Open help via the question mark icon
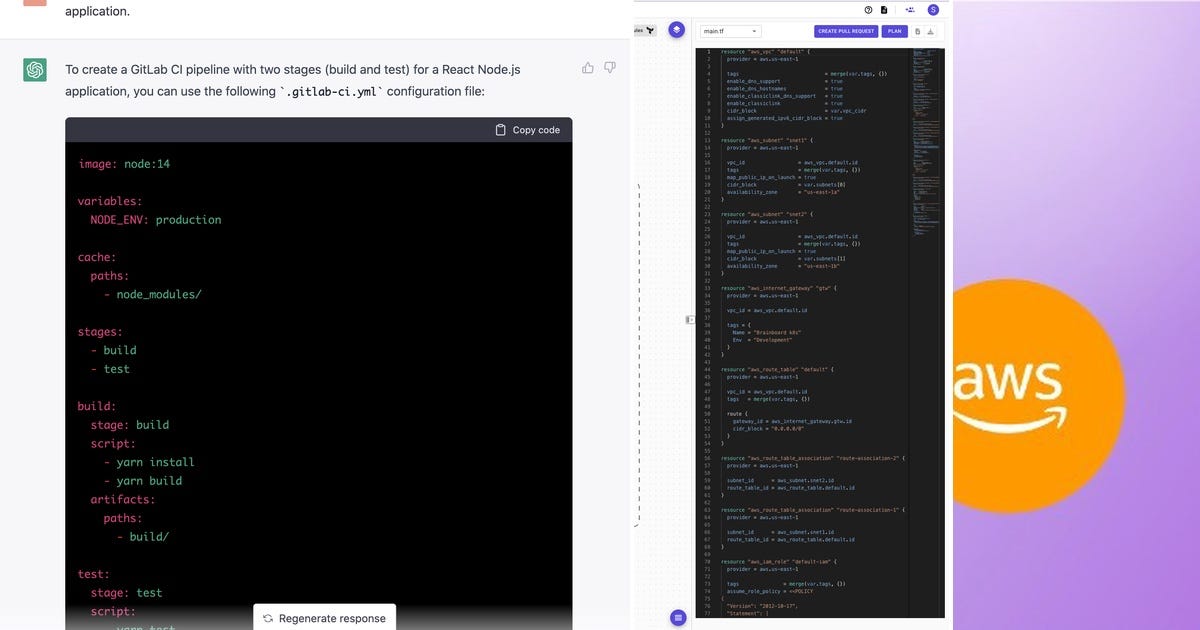The image size is (1200, 630). pyautogui.click(x=867, y=9)
